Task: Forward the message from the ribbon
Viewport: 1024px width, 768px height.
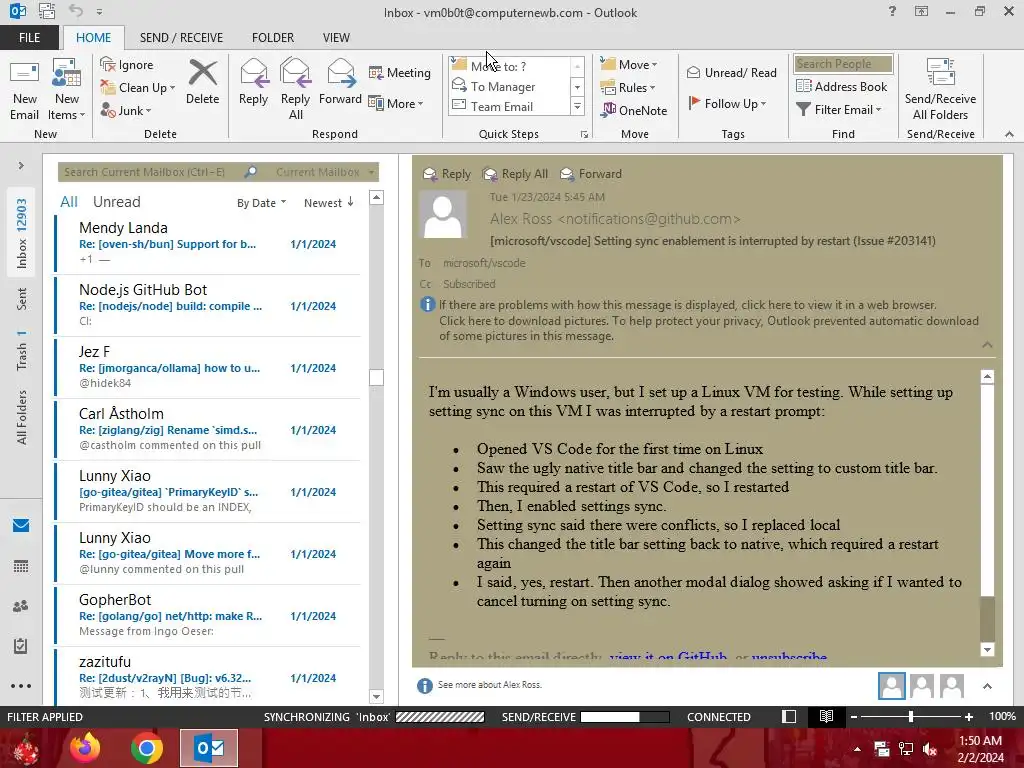Action: [340, 82]
